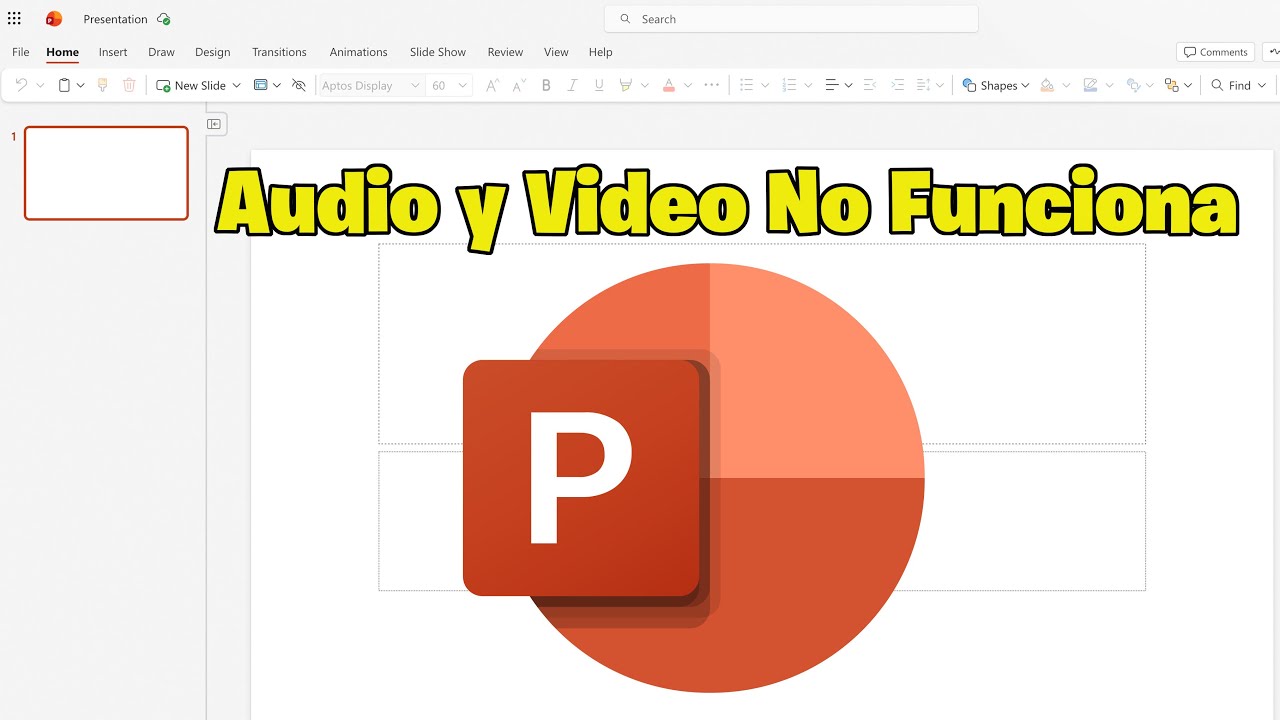Click the line spacing icon
This screenshot has width=1280, height=720.
923,85
